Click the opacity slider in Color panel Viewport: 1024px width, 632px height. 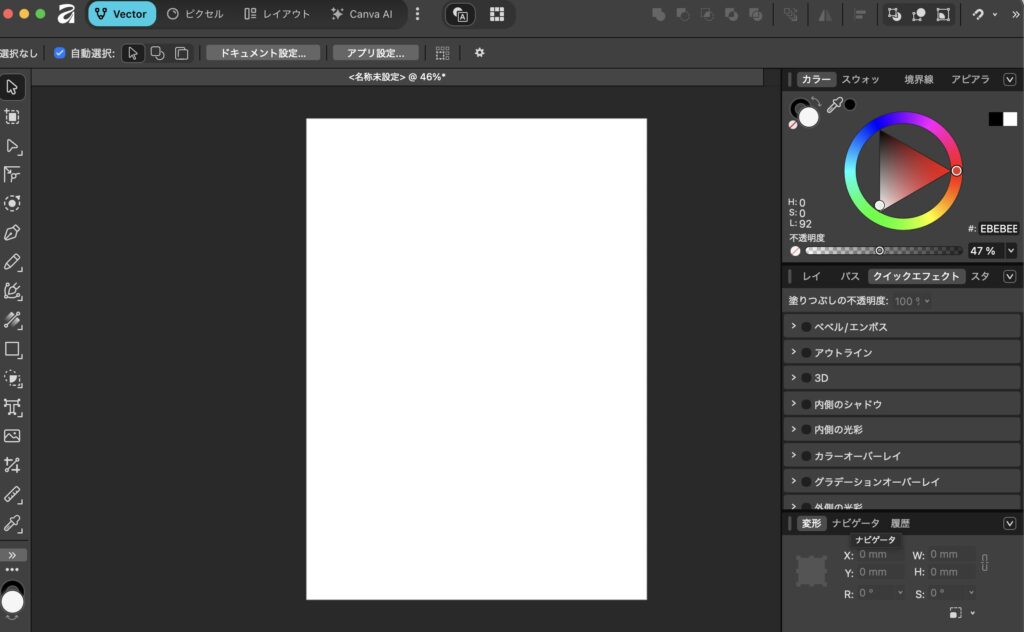[884, 251]
